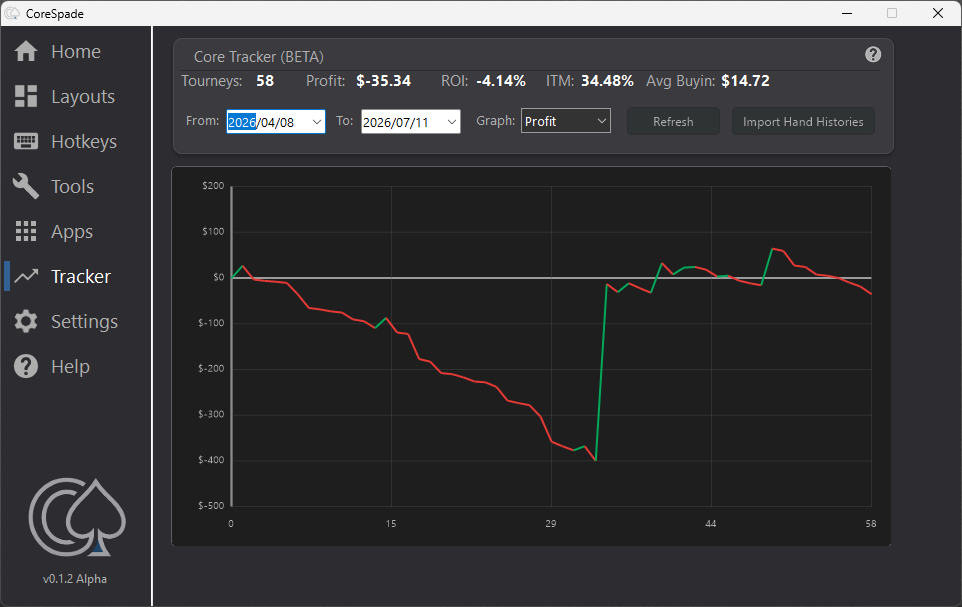962x607 pixels.
Task: Click the ROI value -4.14%
Action: pos(501,81)
